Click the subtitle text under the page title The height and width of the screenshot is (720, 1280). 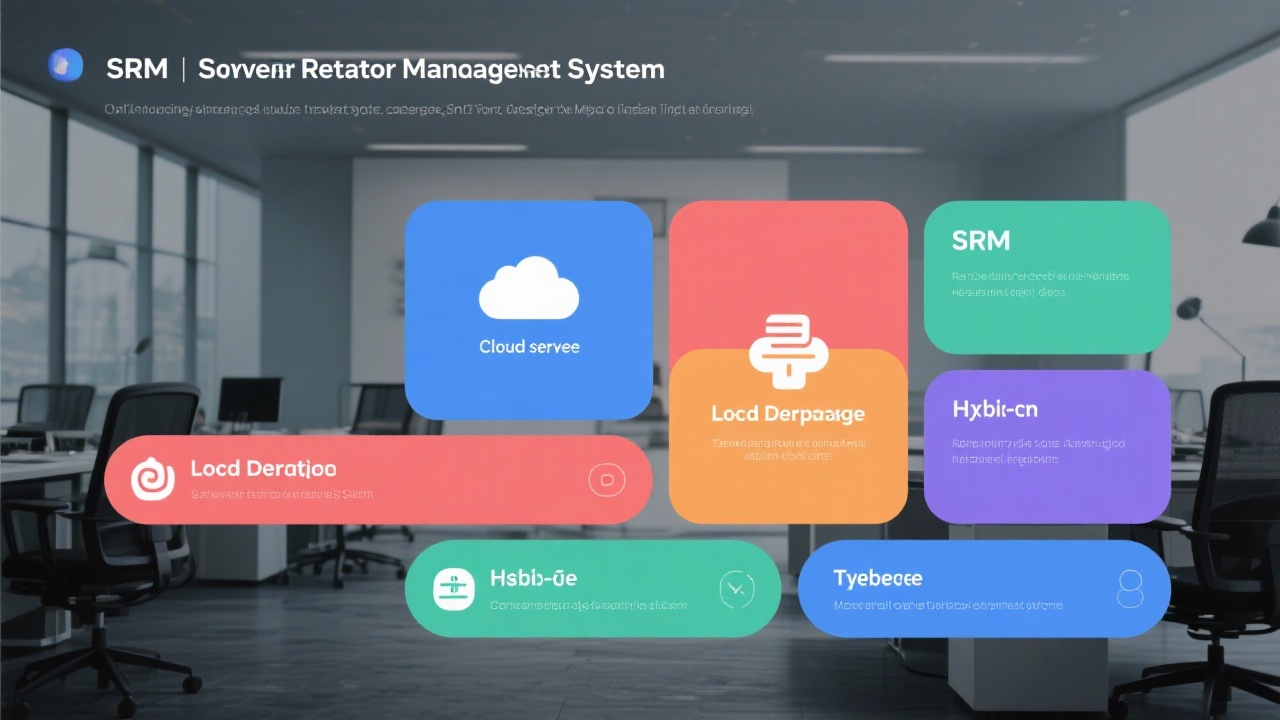click(x=428, y=109)
